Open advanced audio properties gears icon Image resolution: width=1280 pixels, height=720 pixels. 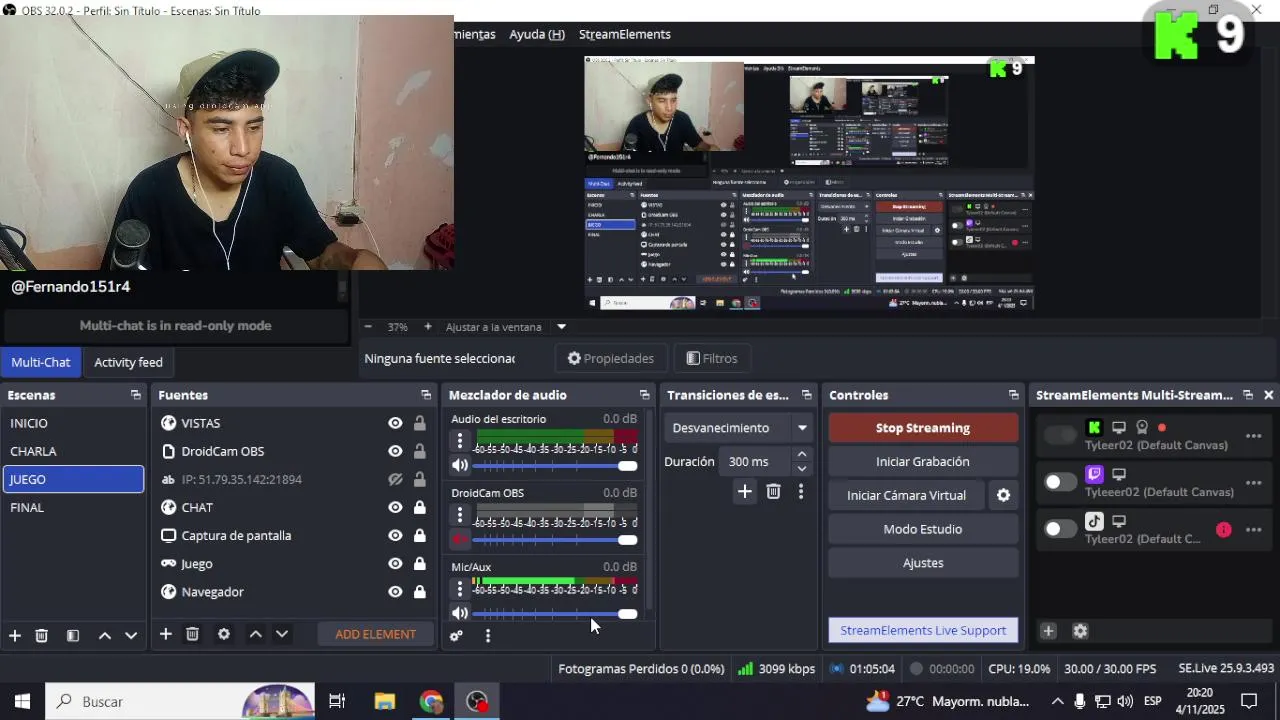[456, 635]
